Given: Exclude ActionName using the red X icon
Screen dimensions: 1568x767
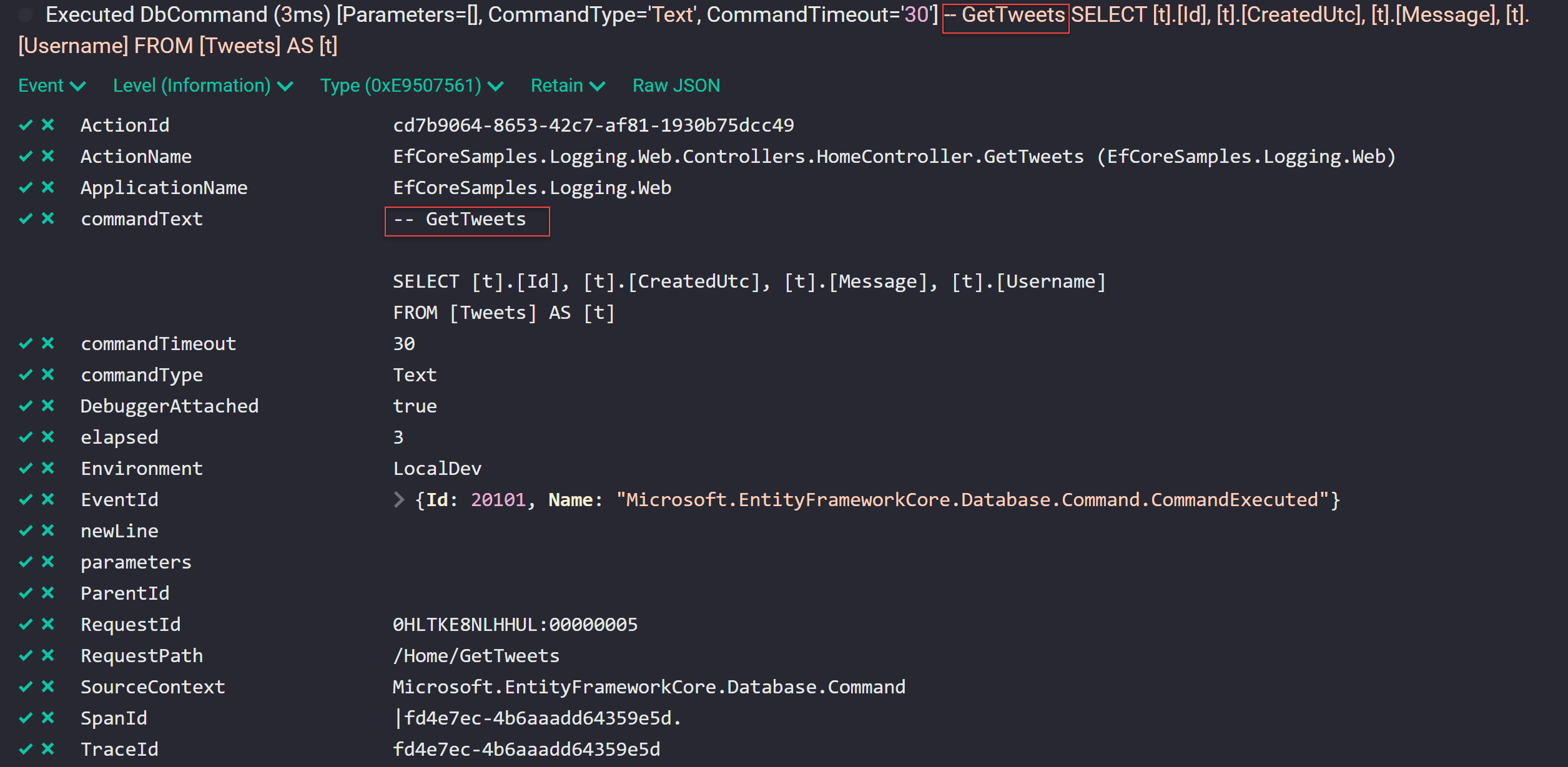Looking at the screenshot, I should tap(49, 156).
